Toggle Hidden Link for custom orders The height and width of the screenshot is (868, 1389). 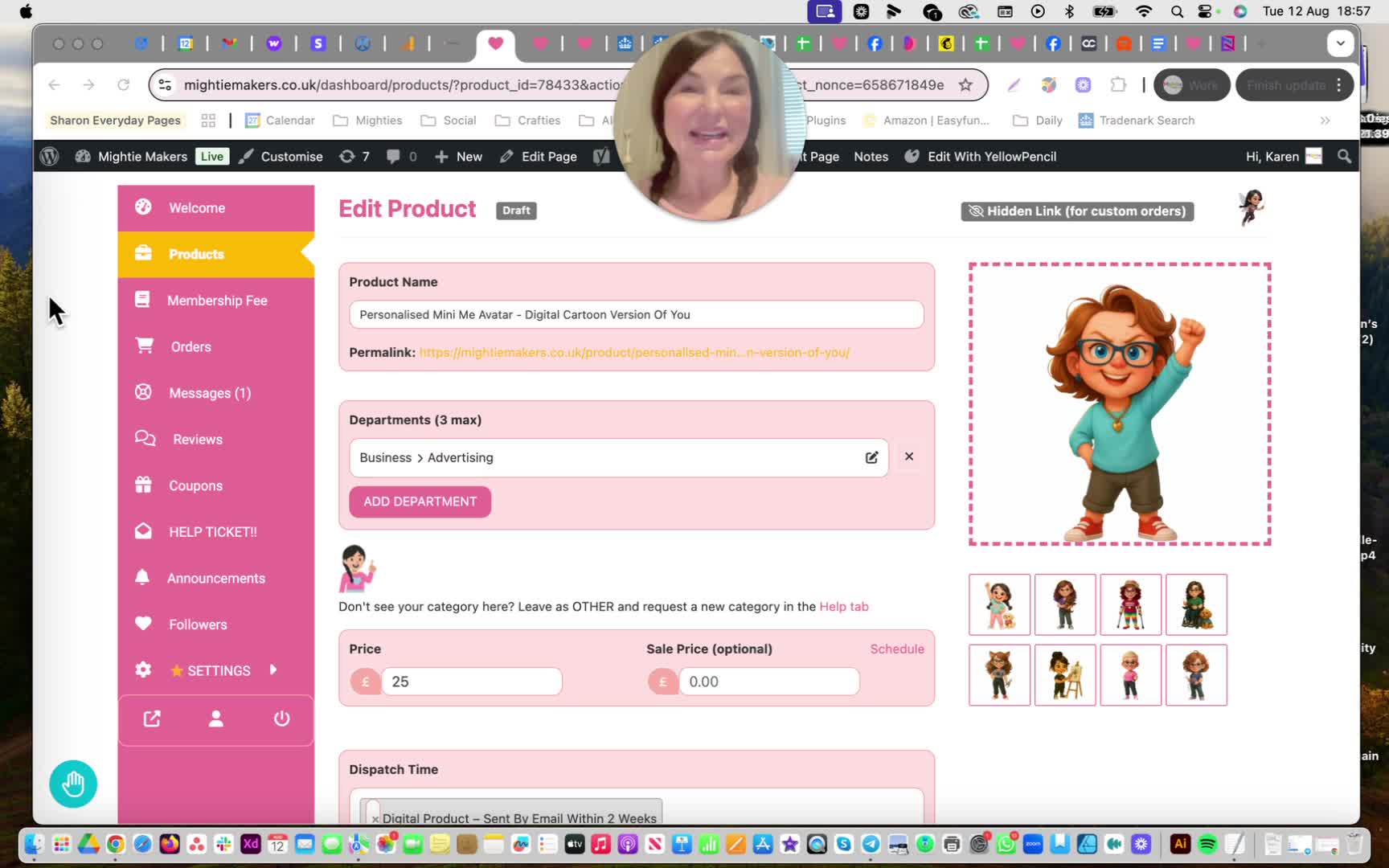coord(1077,211)
